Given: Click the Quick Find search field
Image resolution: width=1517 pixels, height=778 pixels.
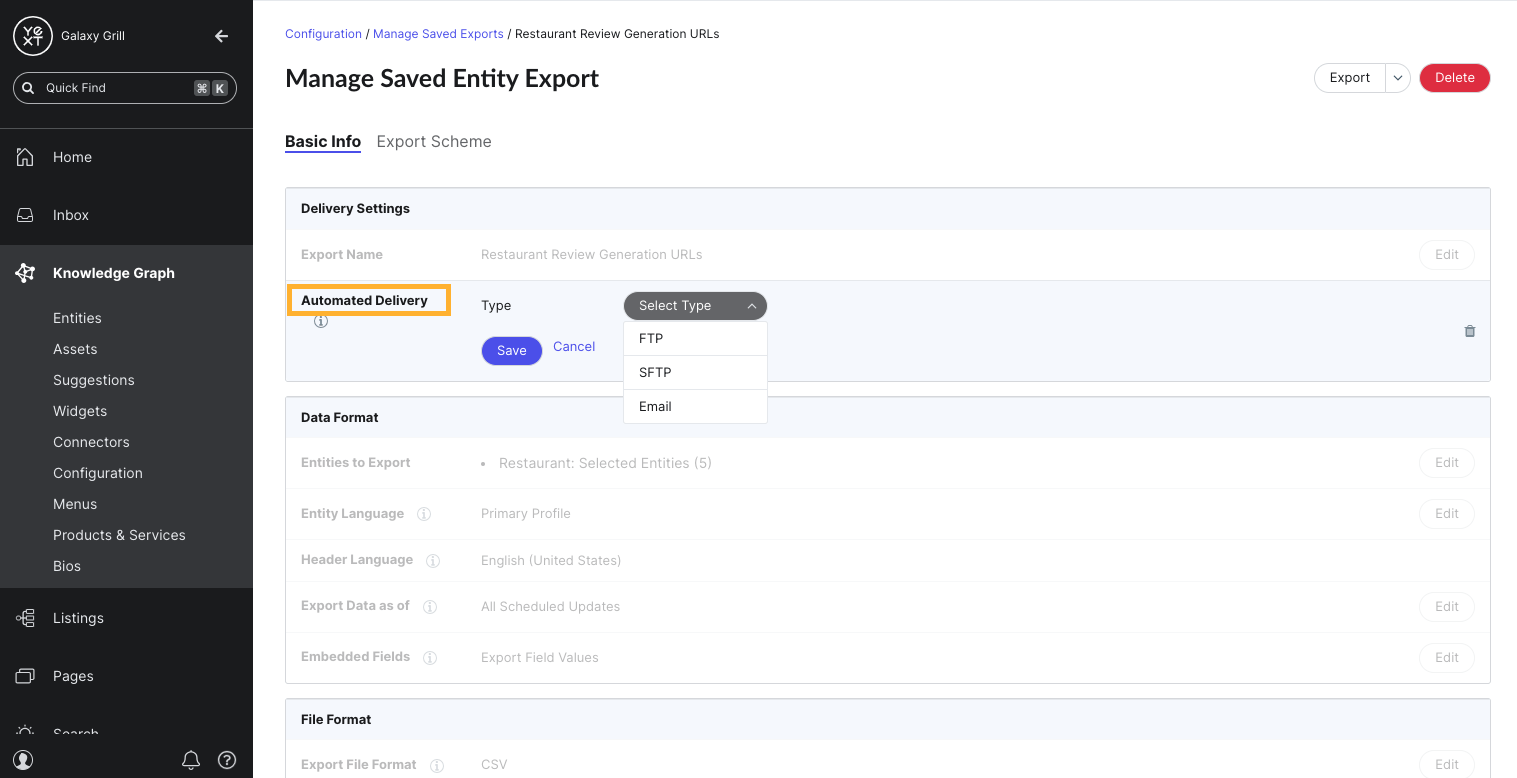Looking at the screenshot, I should pyautogui.click(x=125, y=88).
